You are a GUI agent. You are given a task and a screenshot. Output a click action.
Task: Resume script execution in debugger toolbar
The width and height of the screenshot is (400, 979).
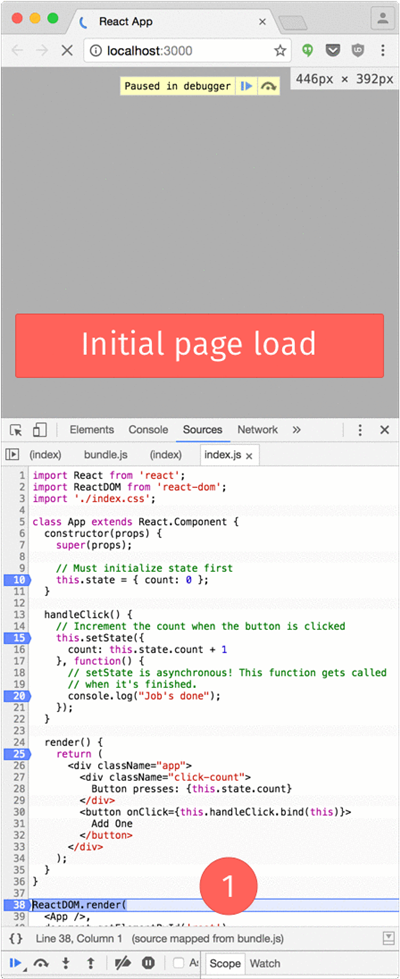click(15, 963)
